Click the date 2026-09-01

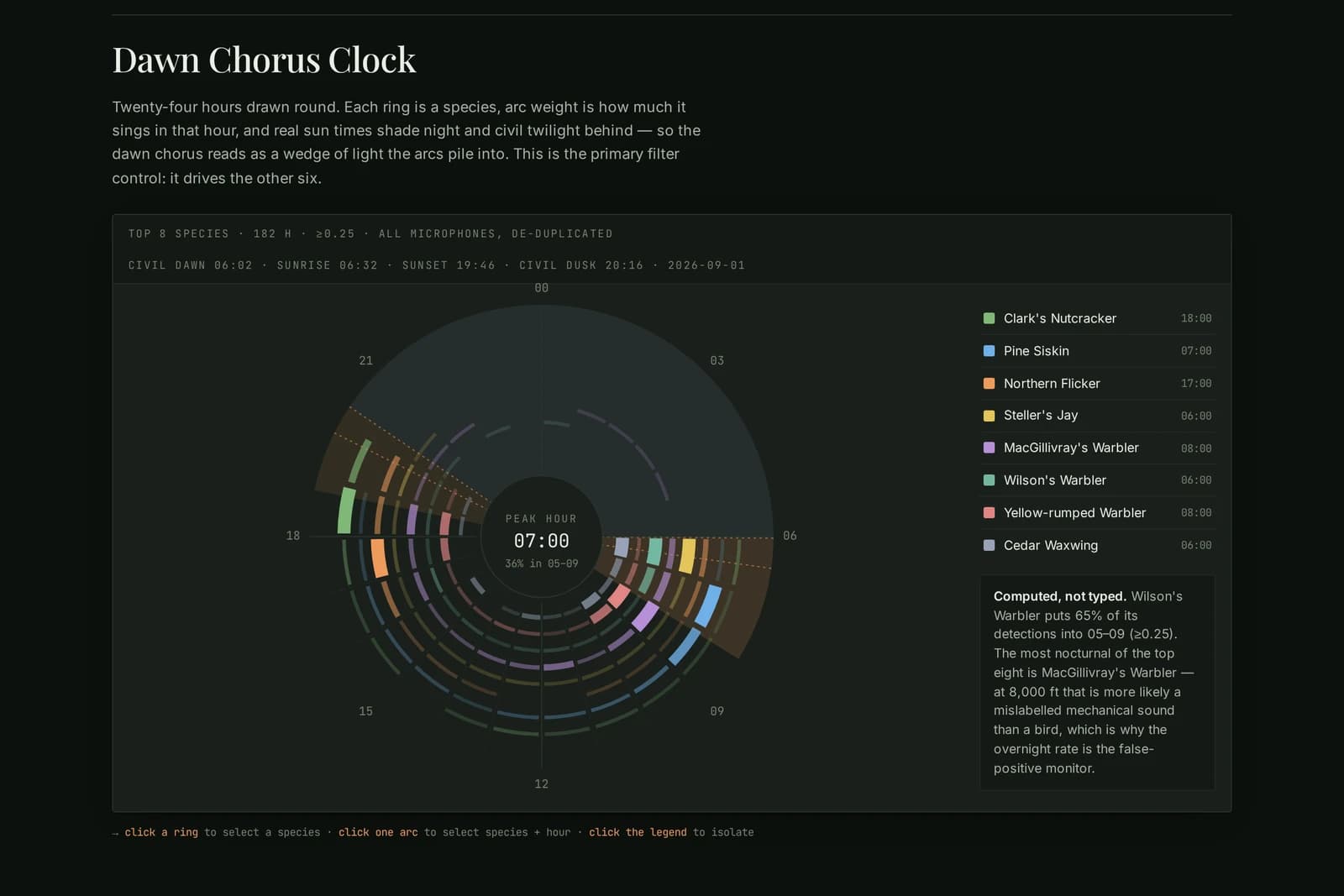(706, 265)
